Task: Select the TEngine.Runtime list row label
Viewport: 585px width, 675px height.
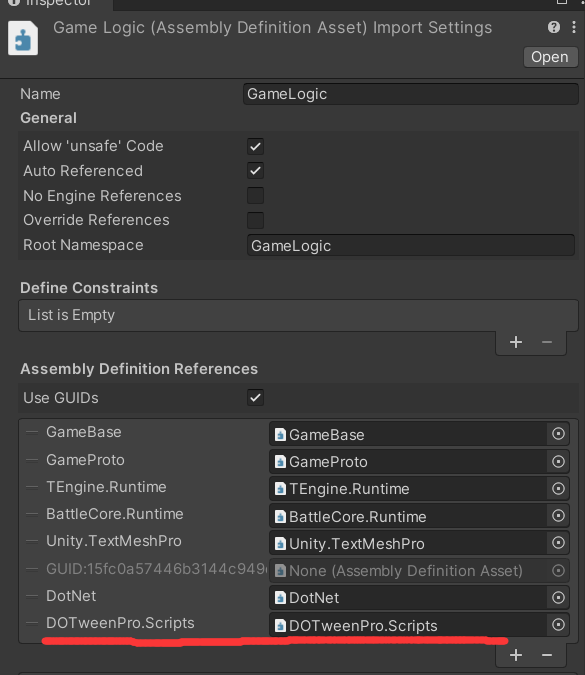Action: 106,487
